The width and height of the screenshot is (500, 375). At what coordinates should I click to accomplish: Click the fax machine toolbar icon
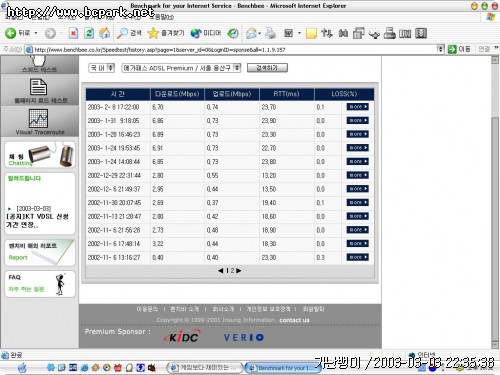point(389,33)
